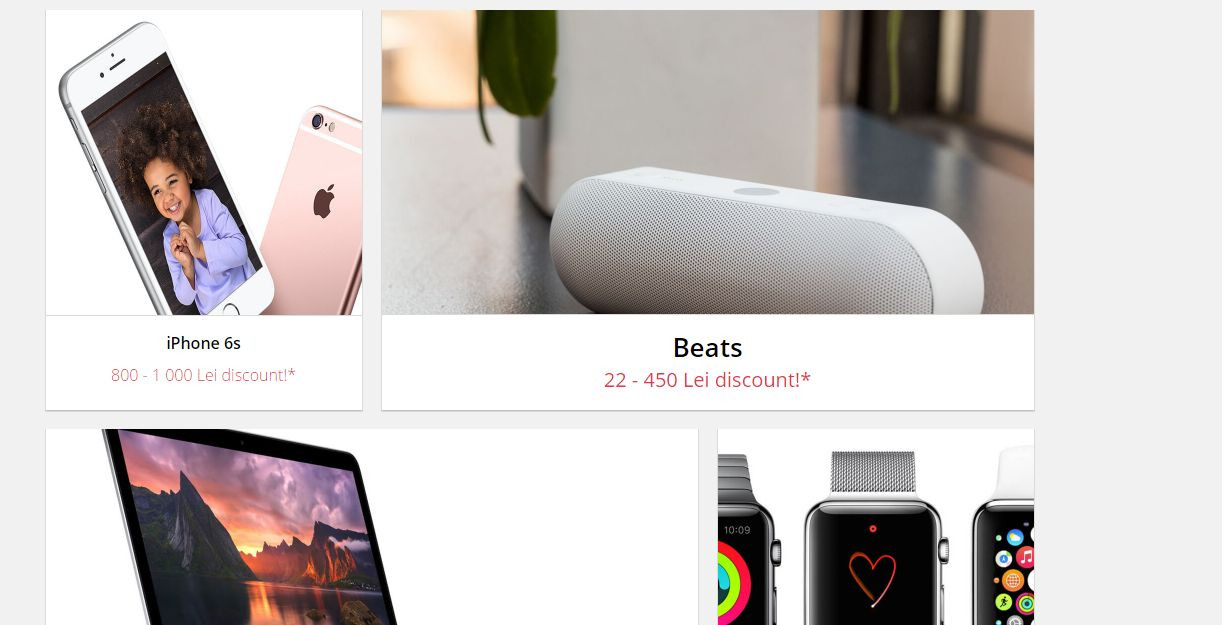The width and height of the screenshot is (1222, 625).
Task: Open the Beats product title
Action: click(x=708, y=347)
